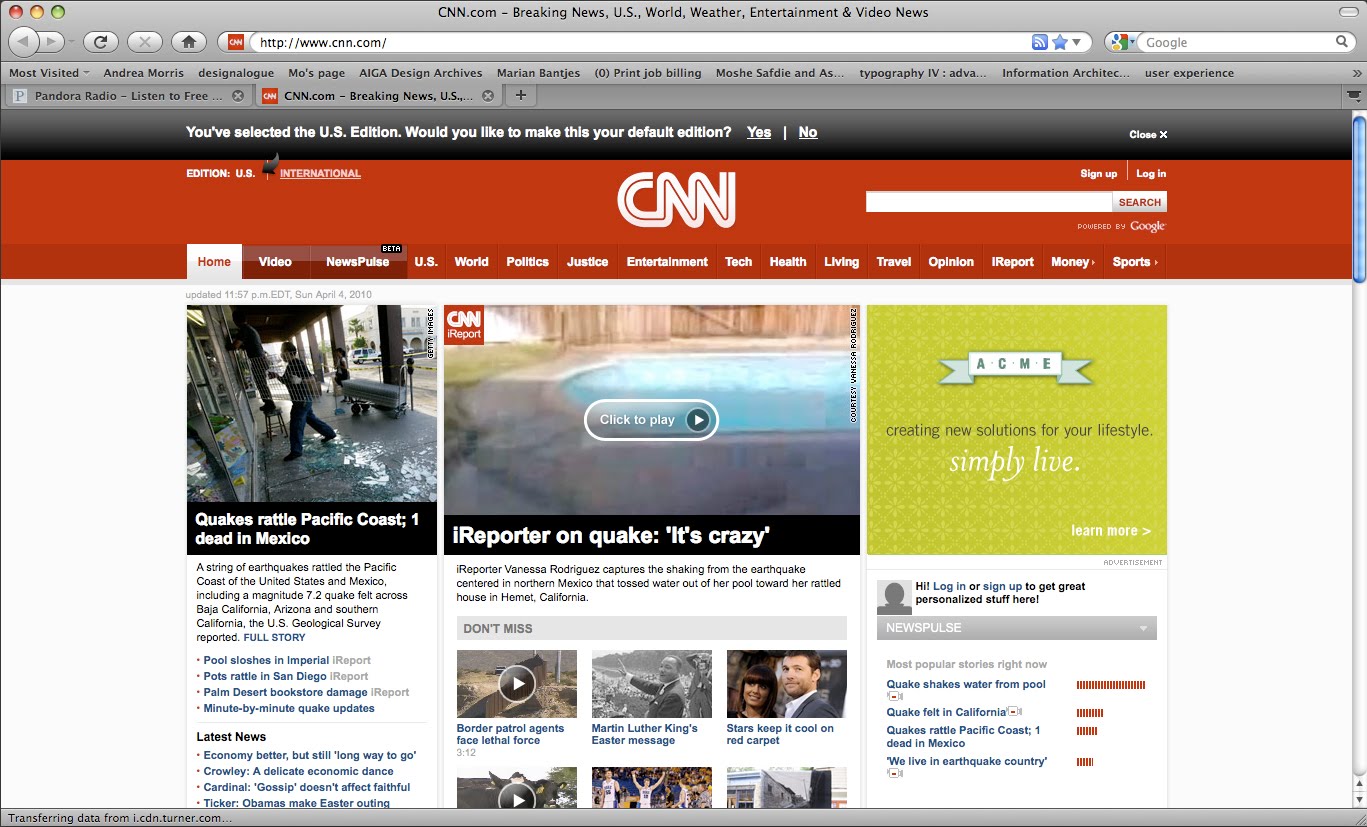Image resolution: width=1367 pixels, height=827 pixels.
Task: Open the list all tabs dropdown
Action: 1354,96
